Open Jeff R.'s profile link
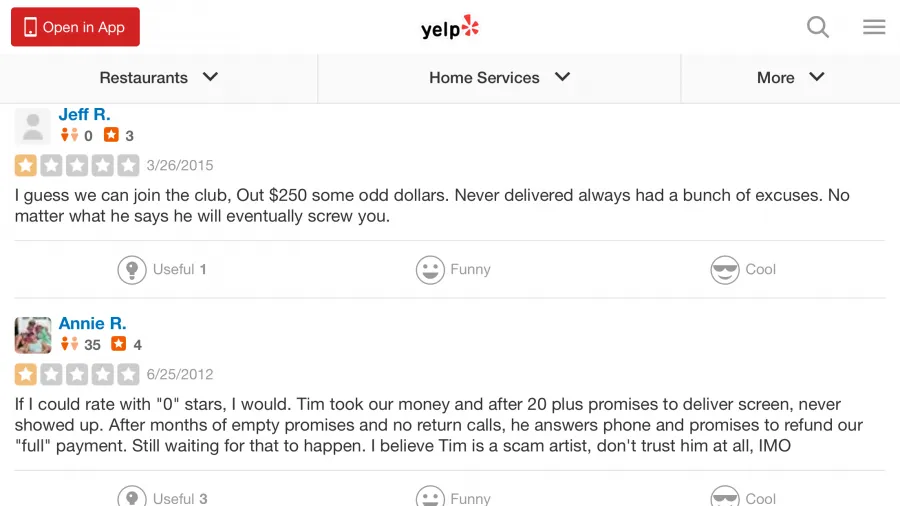 coord(84,115)
